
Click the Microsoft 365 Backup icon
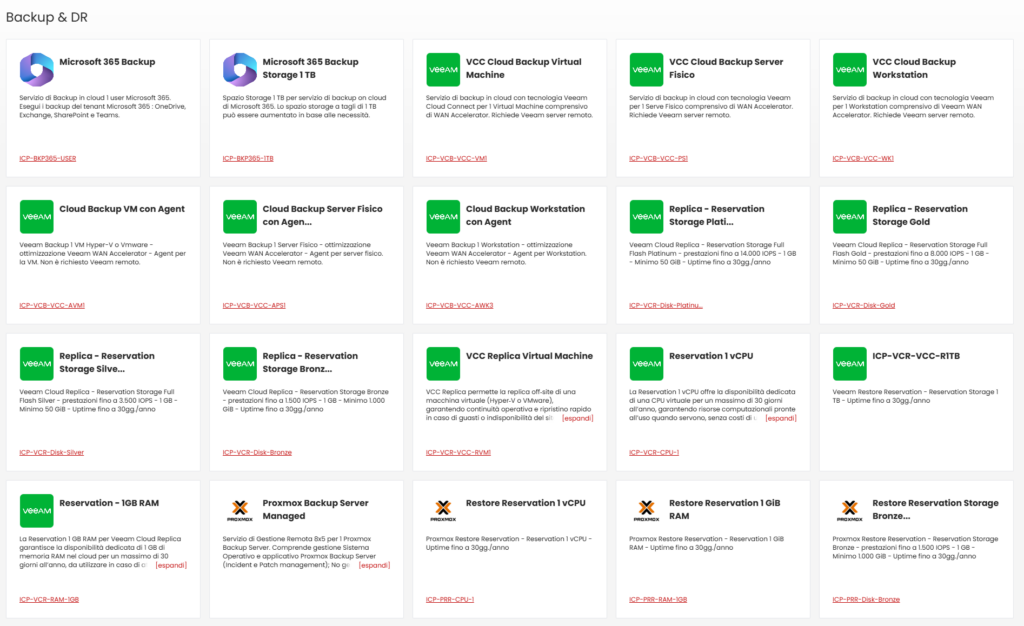click(37, 69)
